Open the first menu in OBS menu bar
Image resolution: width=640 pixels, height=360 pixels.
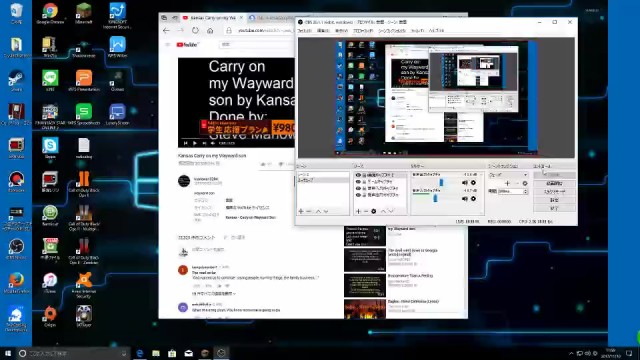point(304,31)
